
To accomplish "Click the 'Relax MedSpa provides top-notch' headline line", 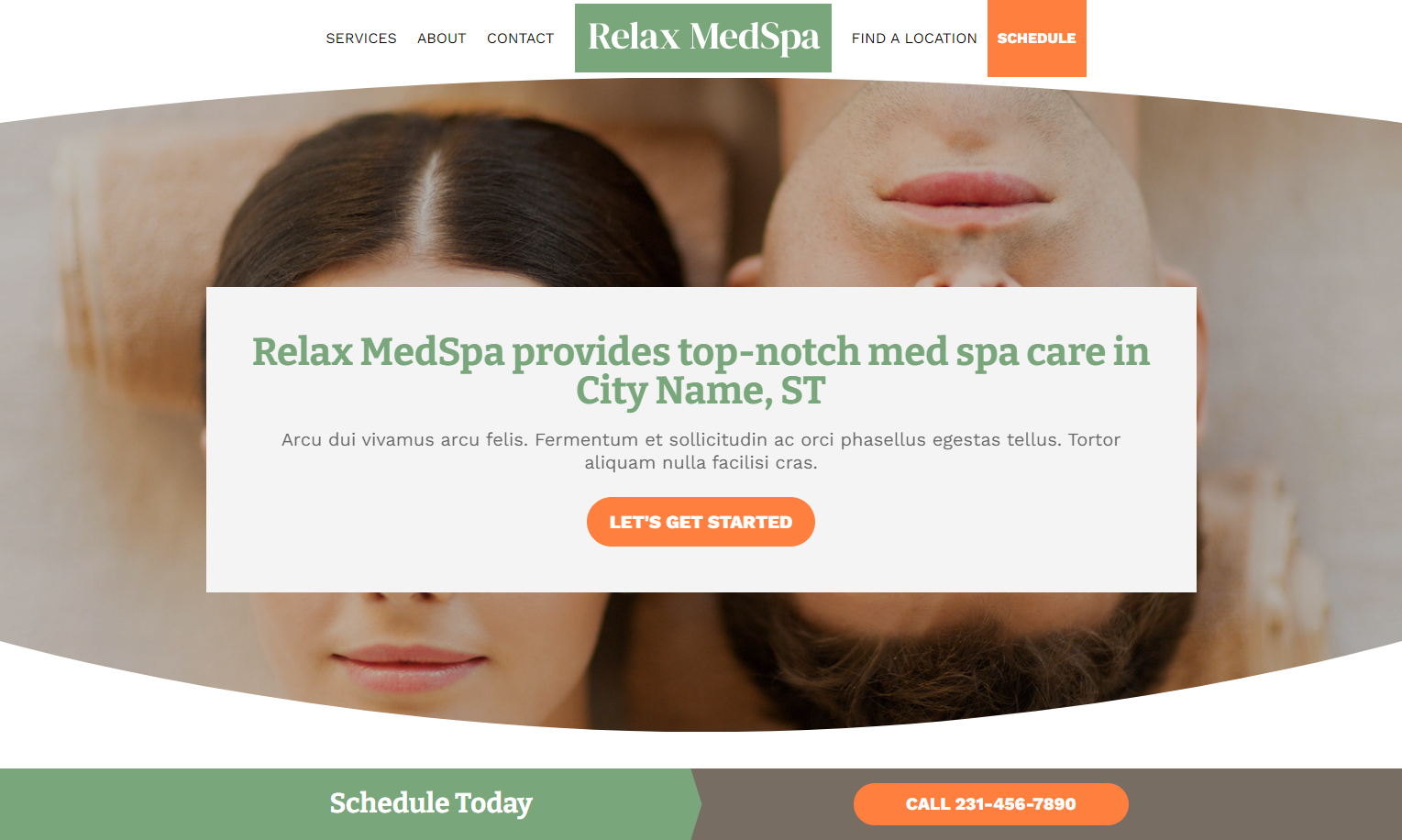I will pos(701,351).
